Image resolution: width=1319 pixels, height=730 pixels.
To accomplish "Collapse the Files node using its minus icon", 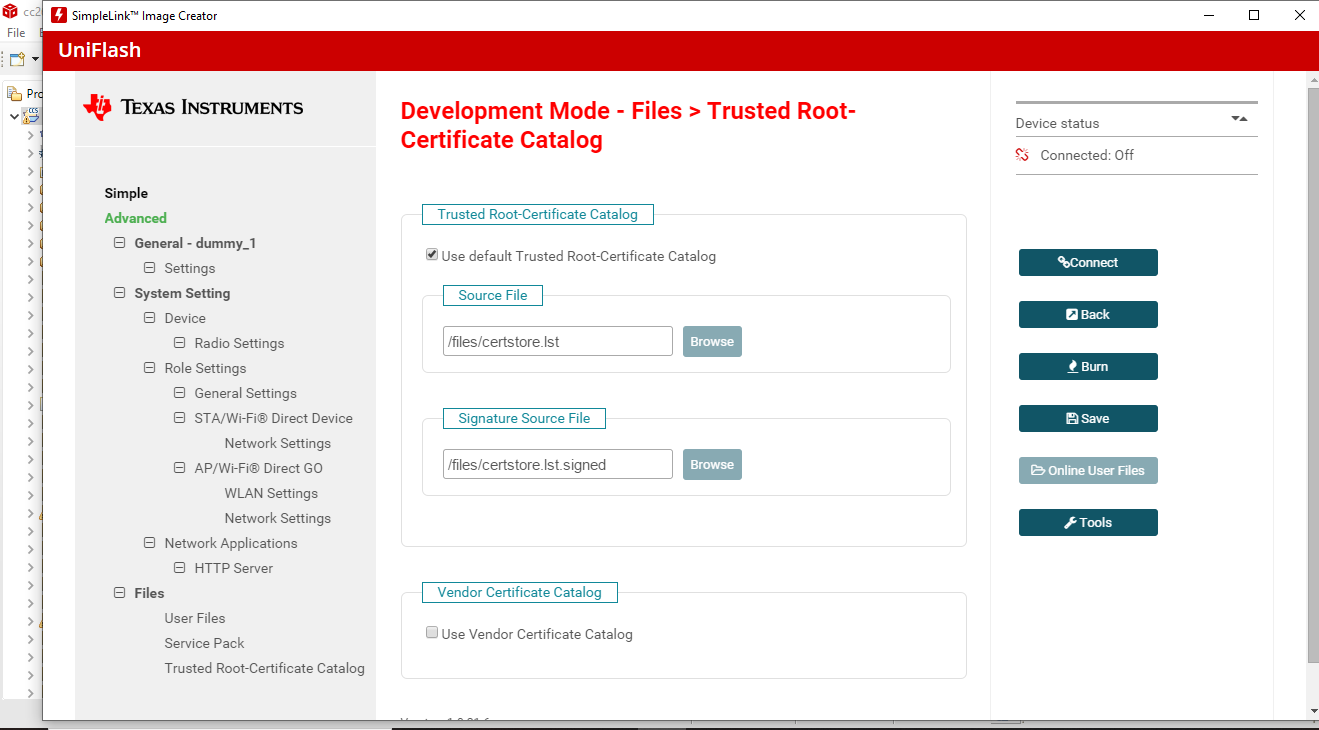I will (x=119, y=593).
